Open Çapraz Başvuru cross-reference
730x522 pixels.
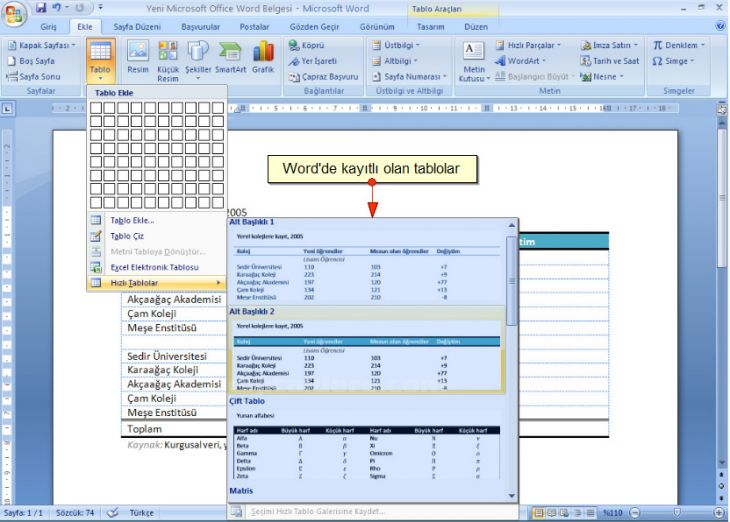[x=324, y=76]
